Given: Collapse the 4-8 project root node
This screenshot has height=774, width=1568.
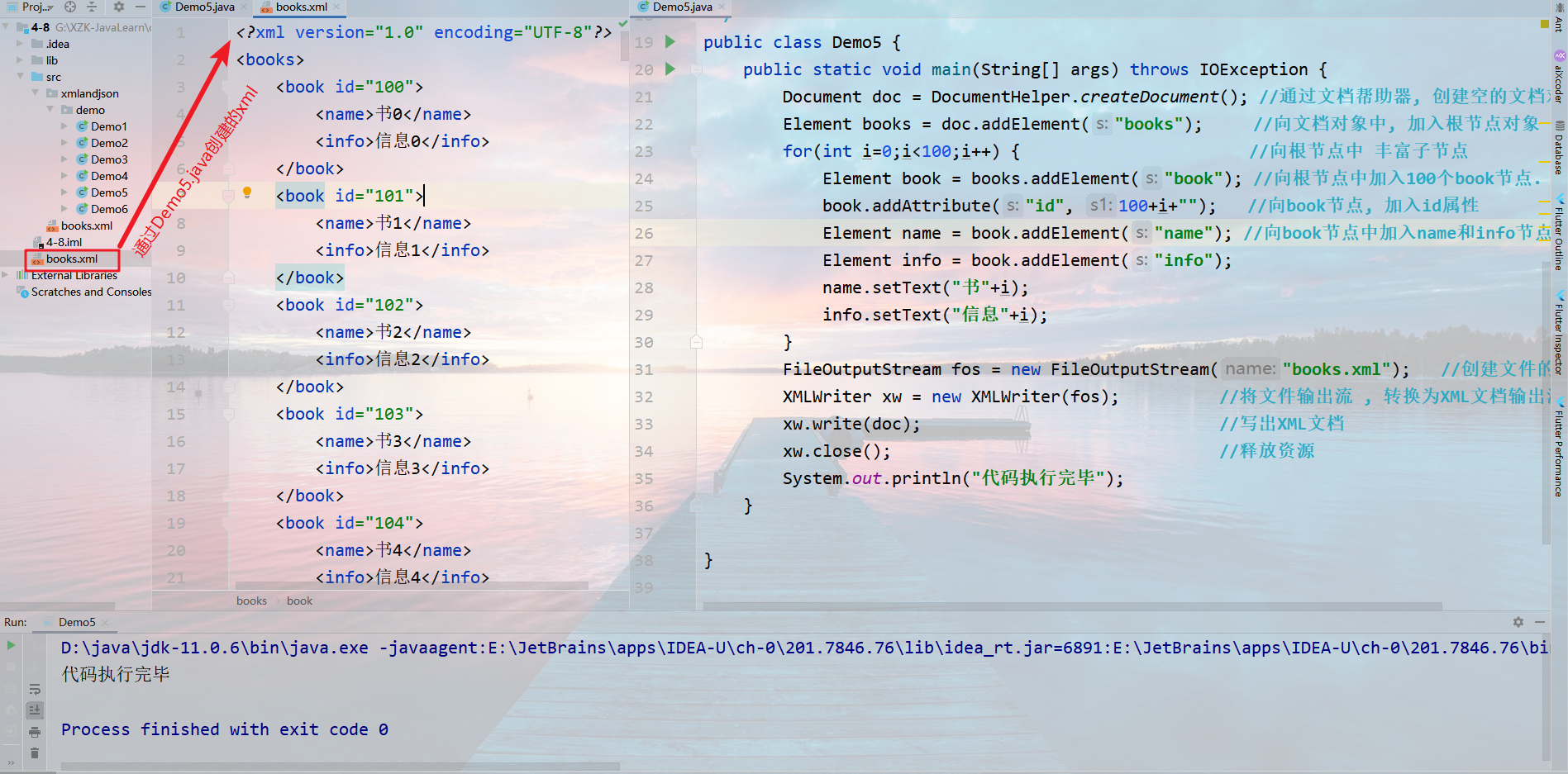Looking at the screenshot, I should pos(7,27).
